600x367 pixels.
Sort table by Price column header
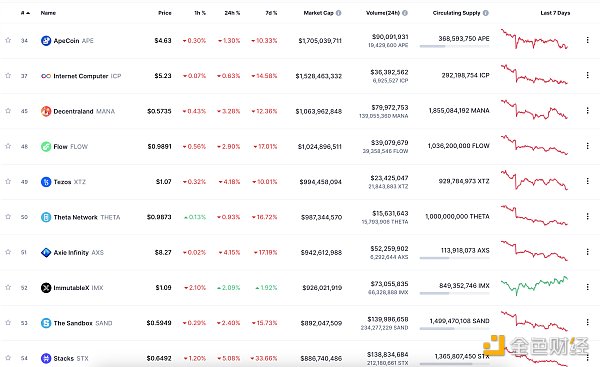point(165,13)
